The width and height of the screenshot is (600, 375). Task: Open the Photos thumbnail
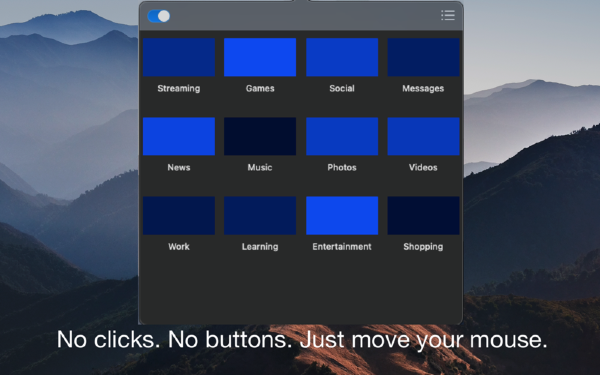tap(342, 136)
